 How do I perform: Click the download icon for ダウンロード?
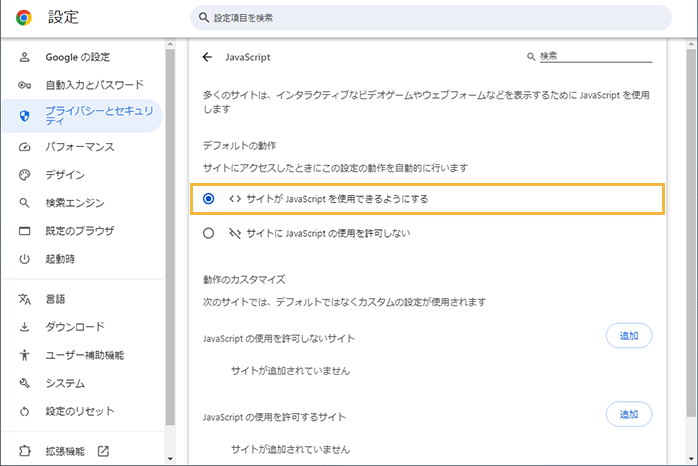pos(24,327)
